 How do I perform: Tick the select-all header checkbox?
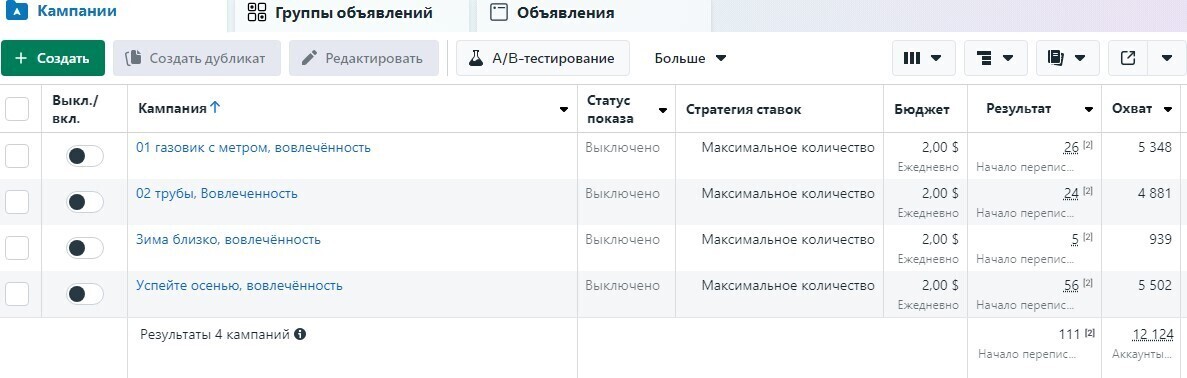pos(17,109)
